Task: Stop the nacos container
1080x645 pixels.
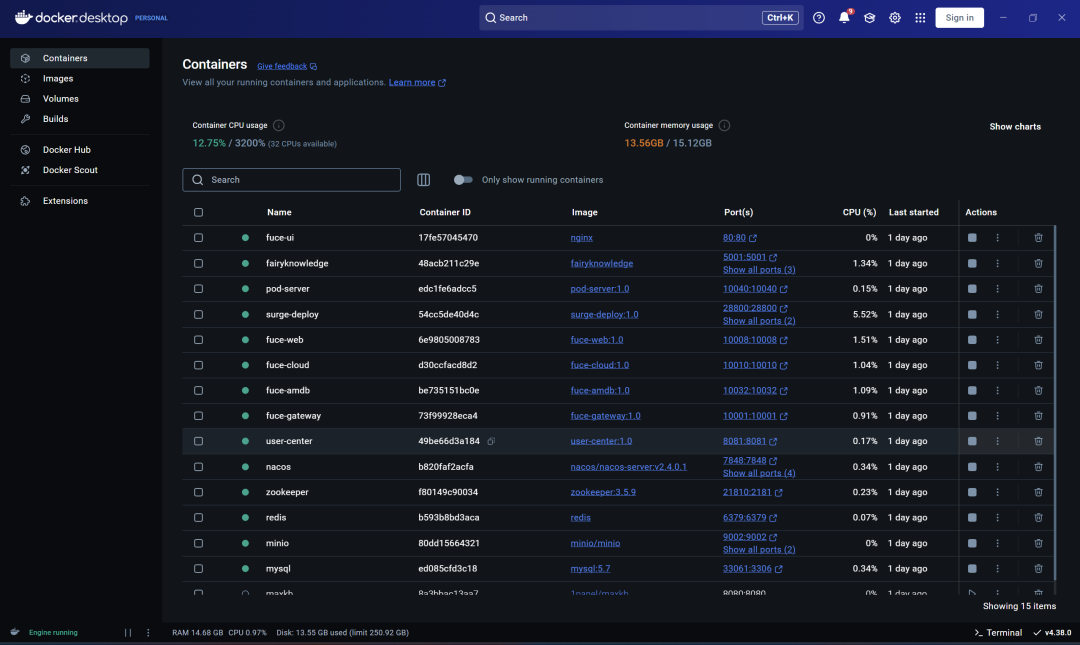Action: tap(972, 467)
